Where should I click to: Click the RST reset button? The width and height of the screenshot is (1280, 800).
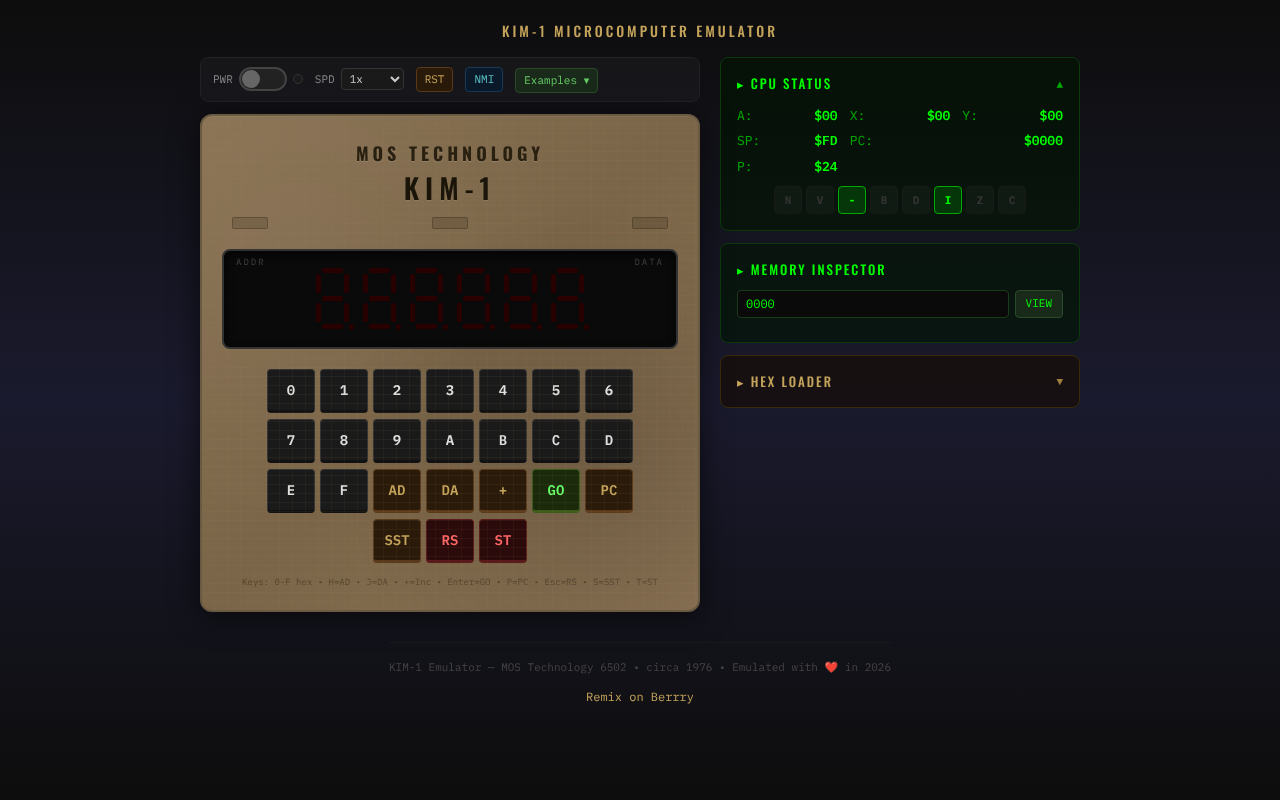[434, 78]
